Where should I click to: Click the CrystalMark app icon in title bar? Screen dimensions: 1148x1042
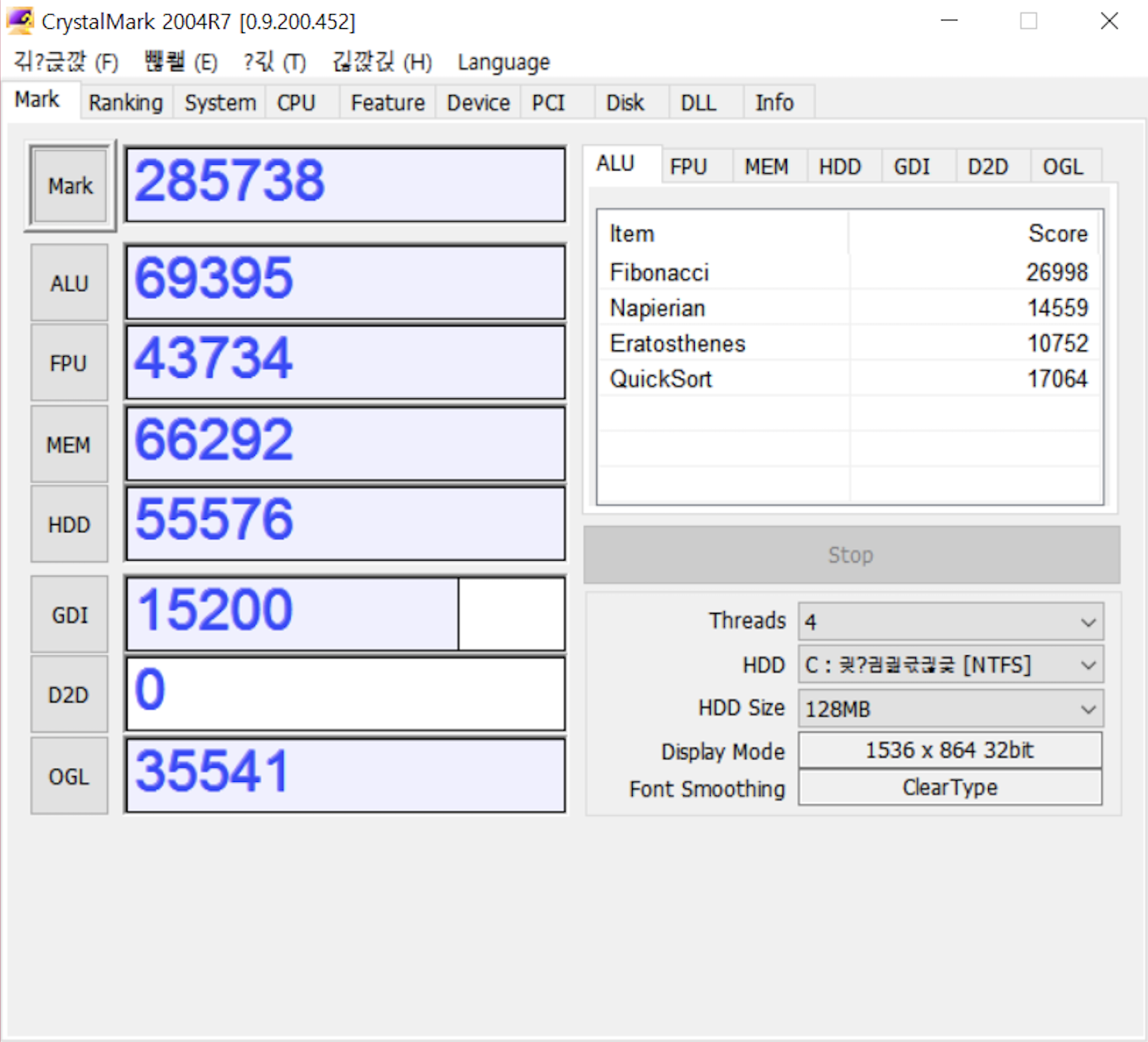tap(20, 21)
